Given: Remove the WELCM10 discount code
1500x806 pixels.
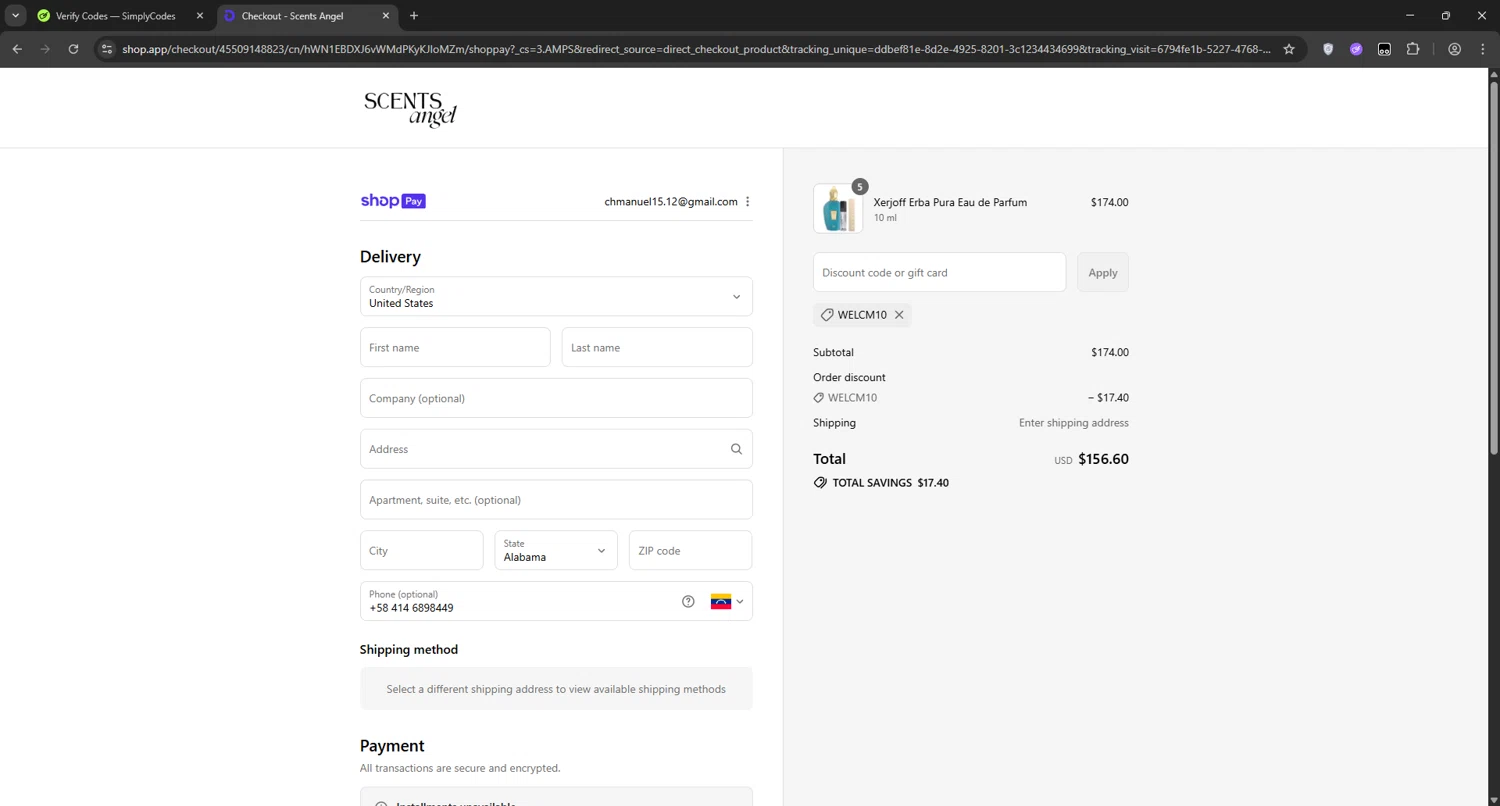Looking at the screenshot, I should (x=899, y=315).
